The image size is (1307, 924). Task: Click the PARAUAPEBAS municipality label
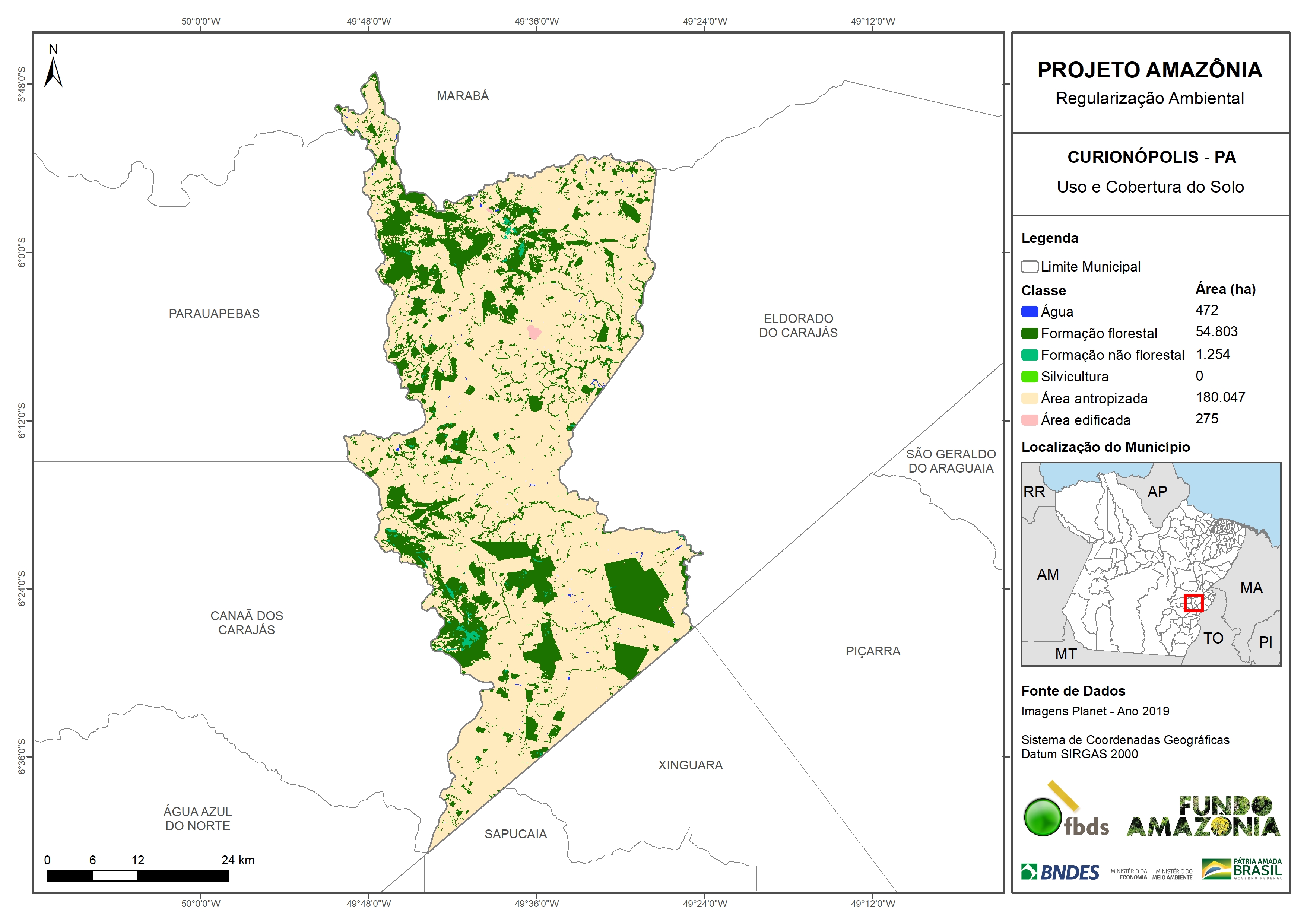[214, 314]
